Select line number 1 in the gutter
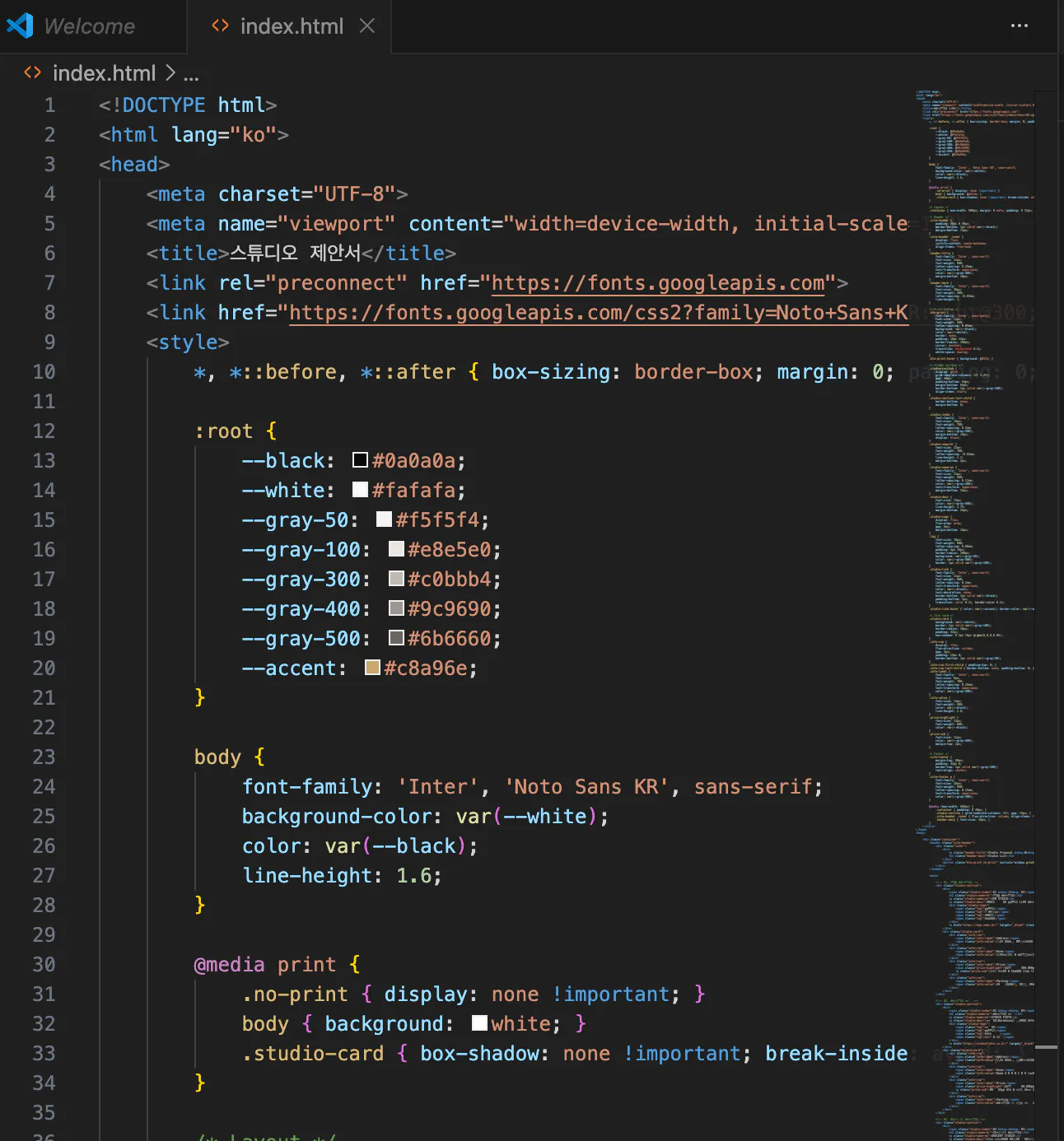This screenshot has height=1141, width=1064. tap(49, 105)
